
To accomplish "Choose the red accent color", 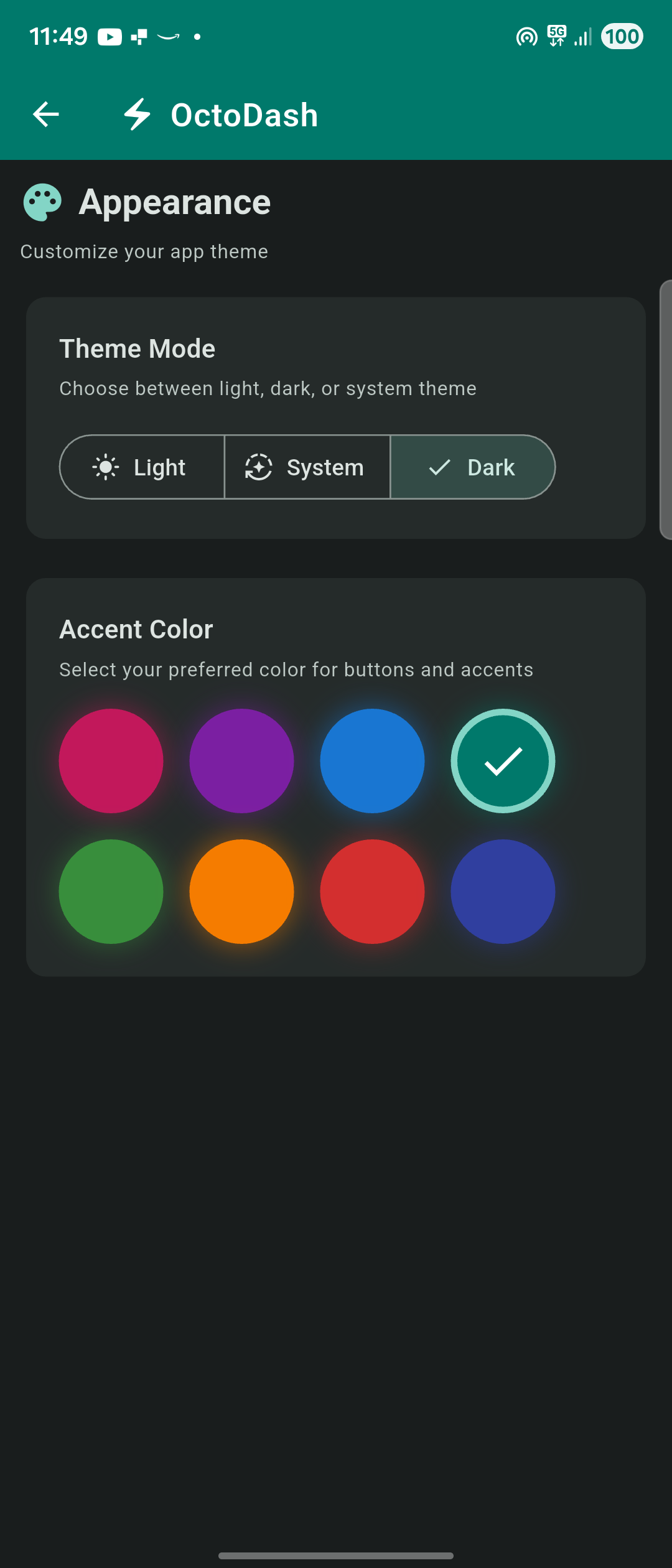I will [373, 892].
